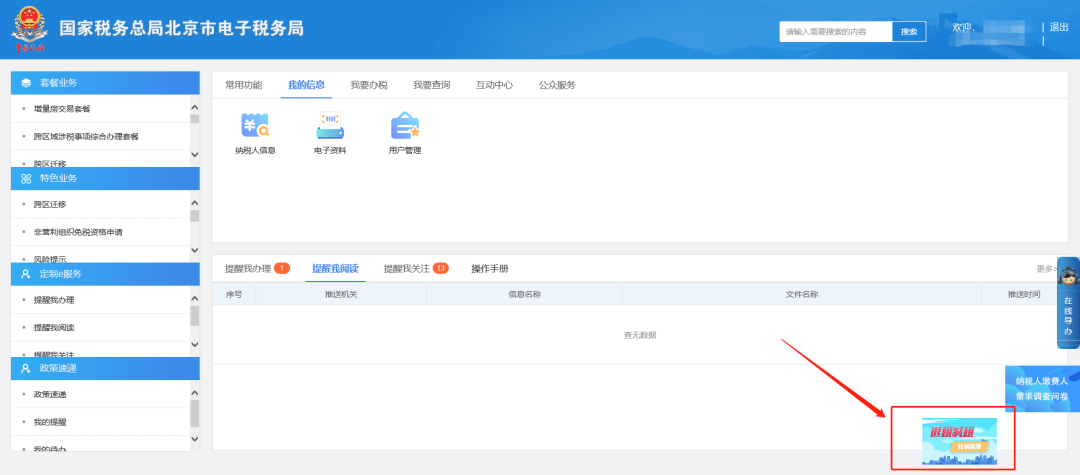Click the 定制e服务 list scroll-down arrow

pos(194,344)
